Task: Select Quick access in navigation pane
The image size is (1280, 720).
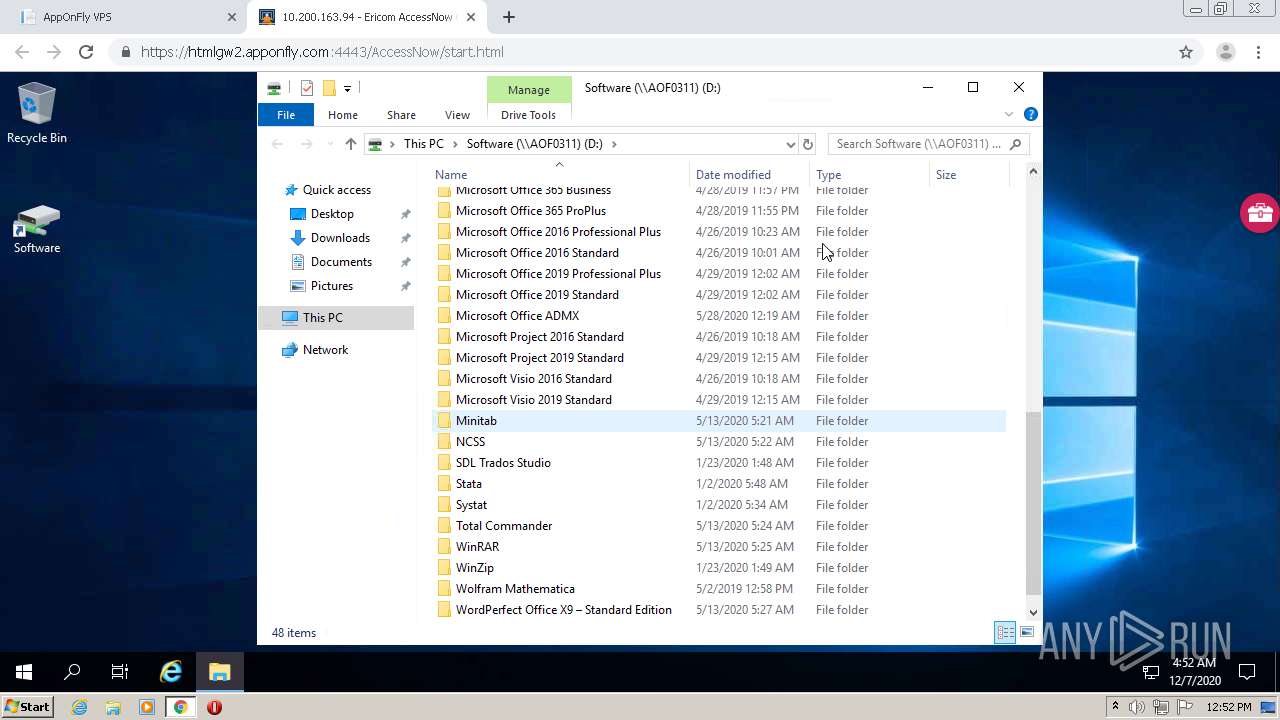Action: pyautogui.click(x=337, y=190)
